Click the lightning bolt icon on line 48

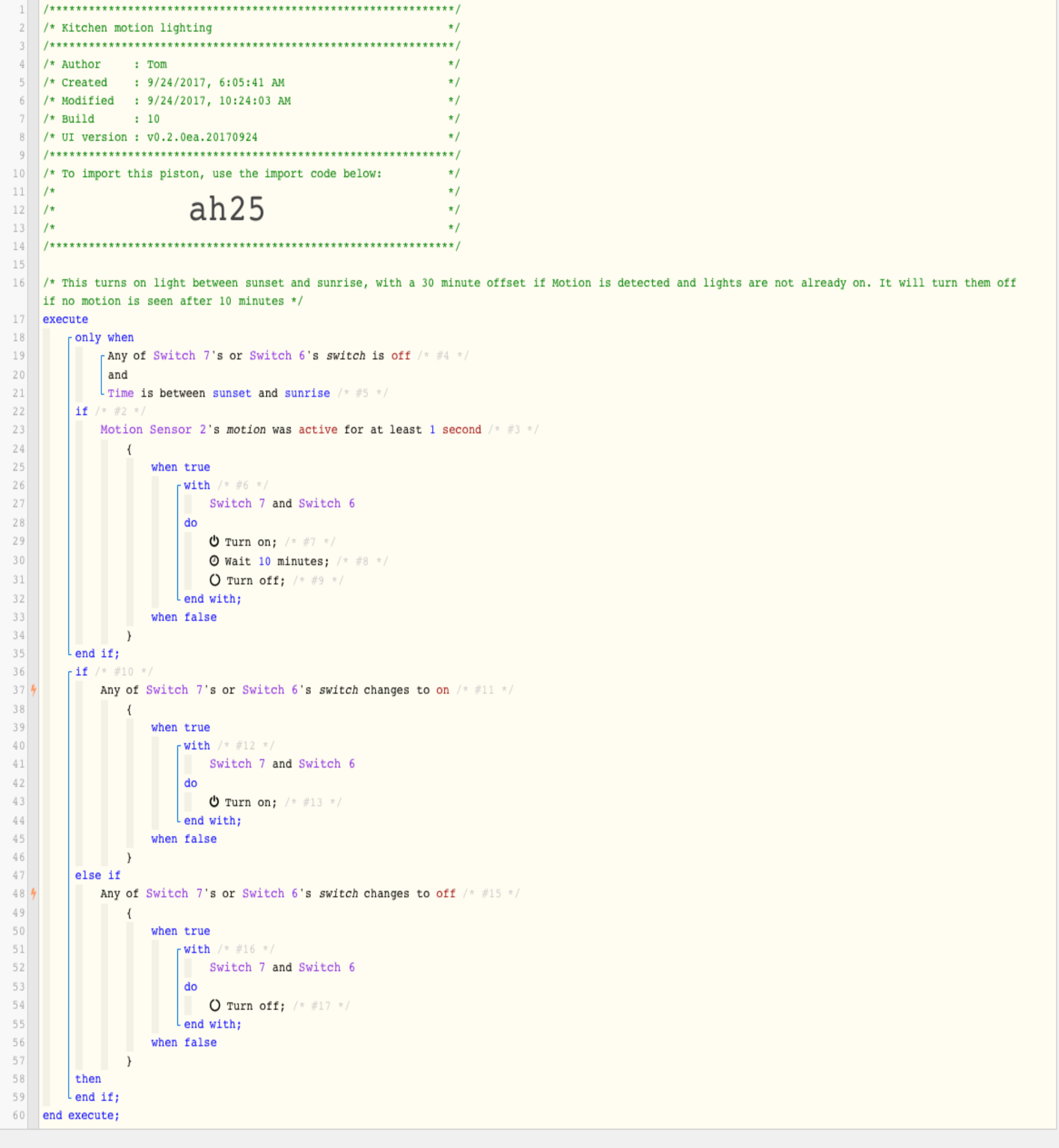pyautogui.click(x=34, y=893)
